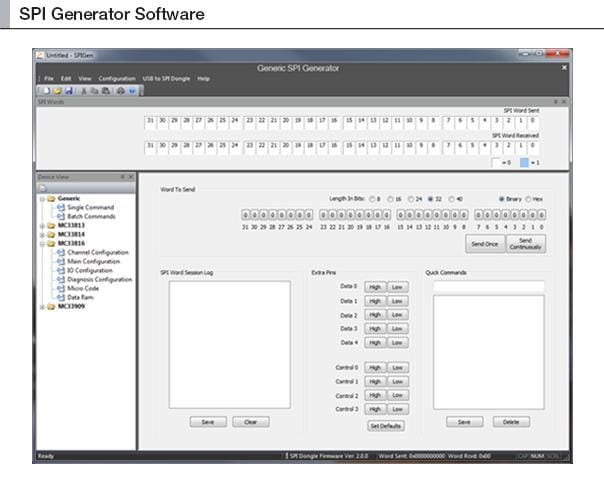Expand the MC33813 tree node

point(42,225)
